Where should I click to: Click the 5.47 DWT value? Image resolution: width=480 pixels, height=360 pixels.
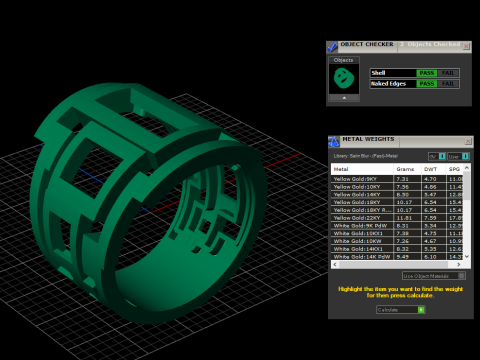coord(430,195)
